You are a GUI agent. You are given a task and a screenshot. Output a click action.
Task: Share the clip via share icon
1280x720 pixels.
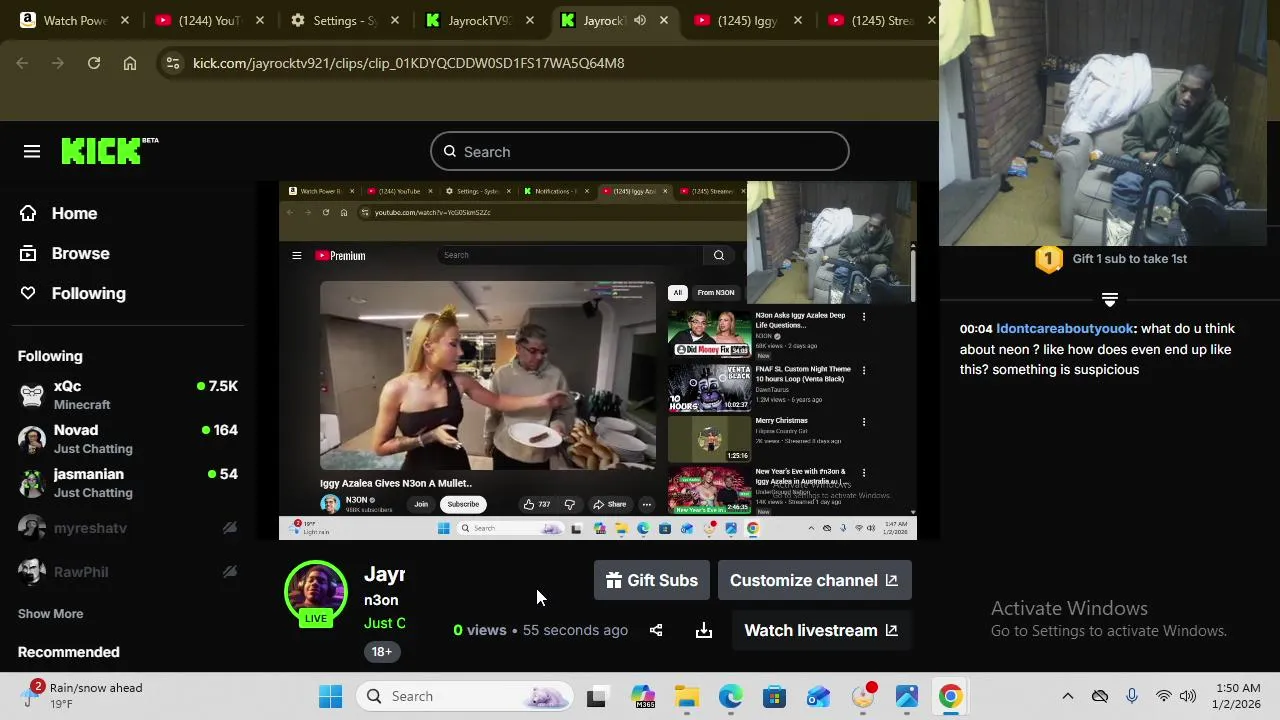[x=656, y=630]
